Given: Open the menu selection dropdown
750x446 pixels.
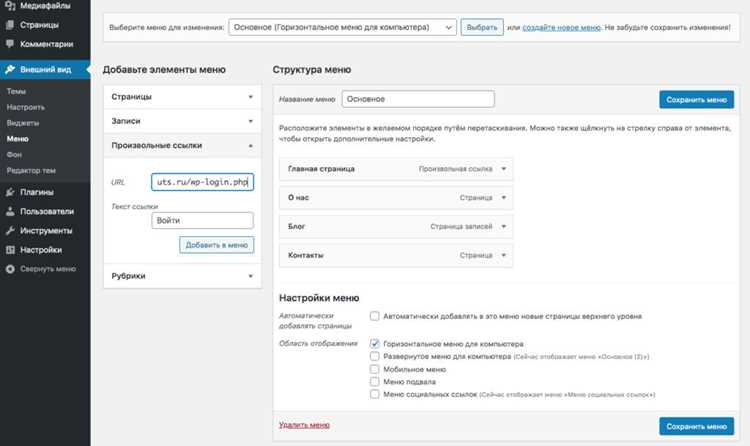Looking at the screenshot, I should click(342, 27).
